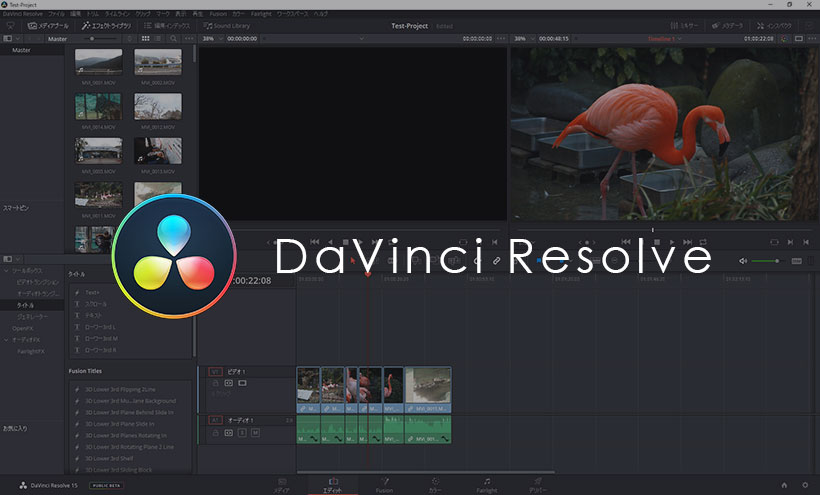The height and width of the screenshot is (495, 820).
Task: Open the Sound Library panel
Action: coord(226,26)
